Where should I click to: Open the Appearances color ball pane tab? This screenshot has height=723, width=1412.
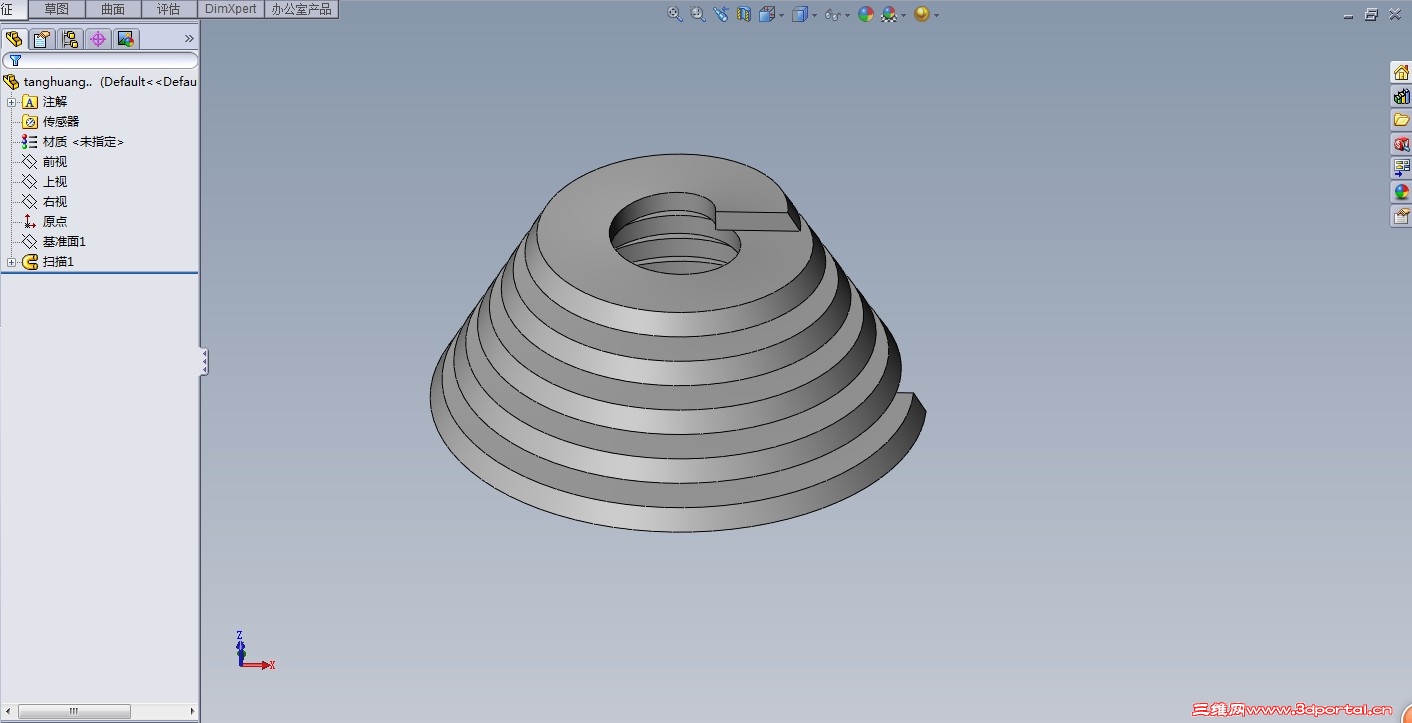(1401, 192)
